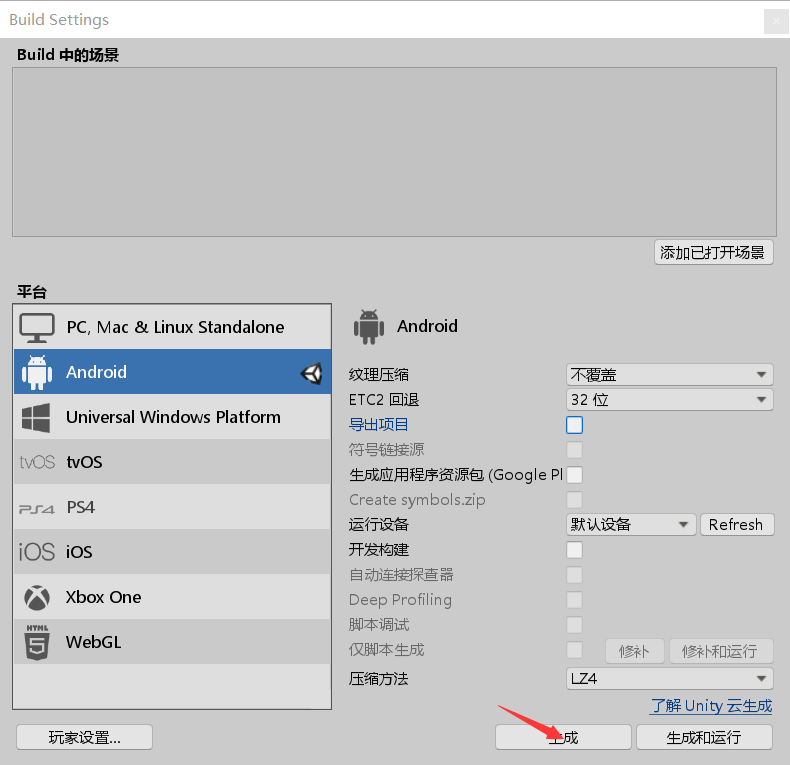Screen dimensions: 790x765
Task: Toggle the 仅脚本生成 checkbox
Action: click(574, 650)
